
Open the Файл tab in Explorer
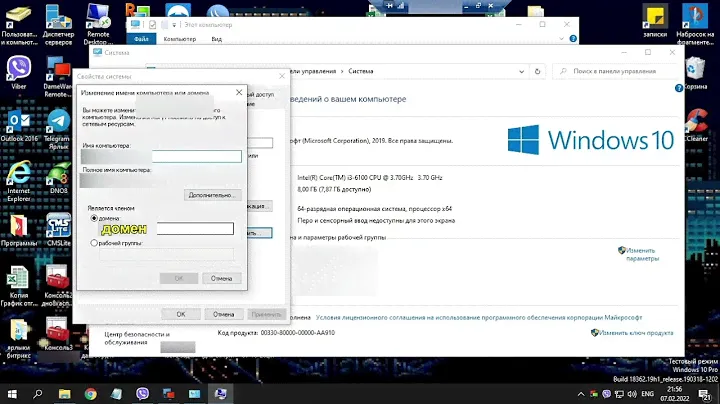[x=141, y=39]
